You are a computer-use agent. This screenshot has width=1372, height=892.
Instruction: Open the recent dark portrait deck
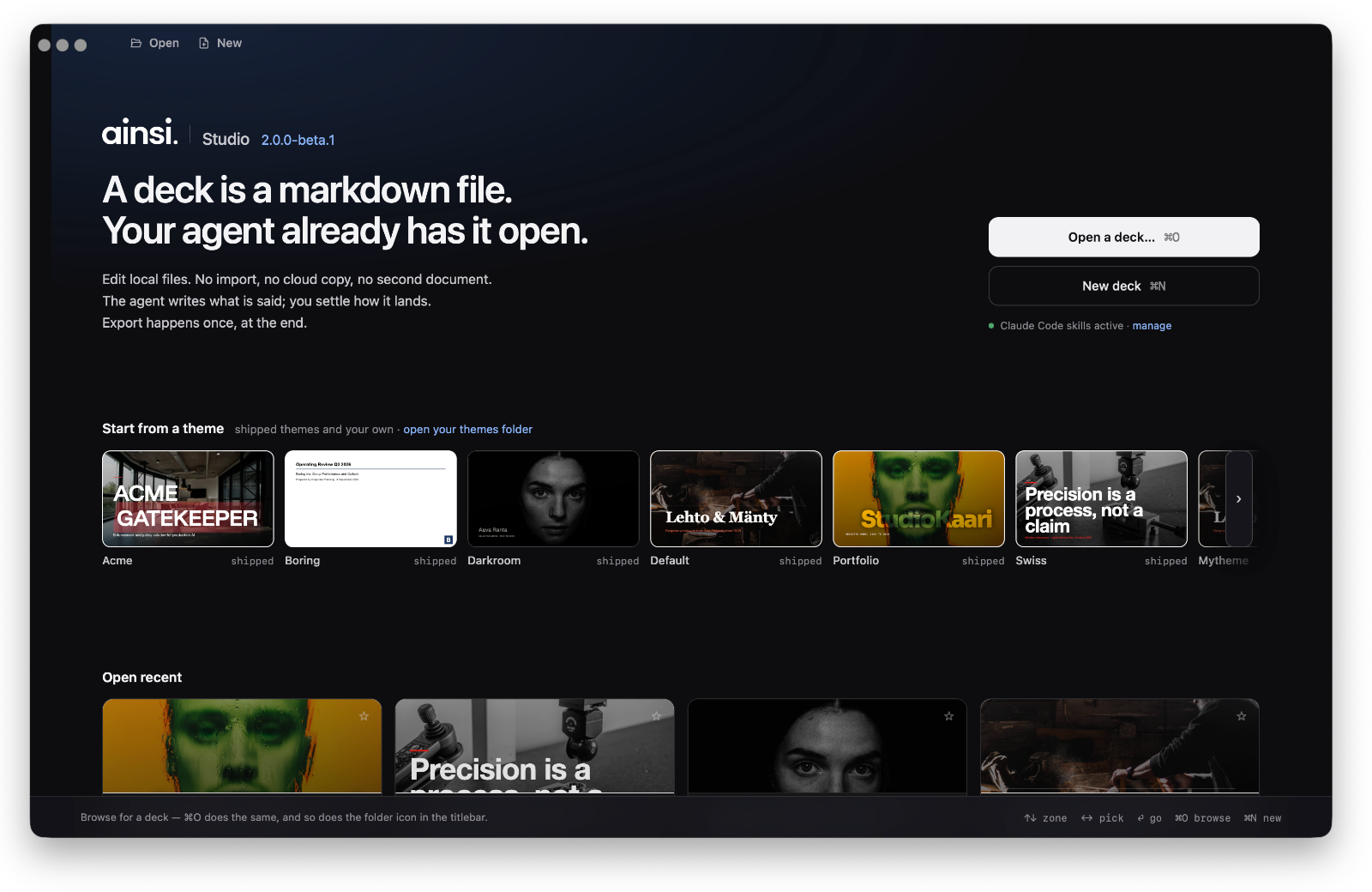click(x=827, y=746)
